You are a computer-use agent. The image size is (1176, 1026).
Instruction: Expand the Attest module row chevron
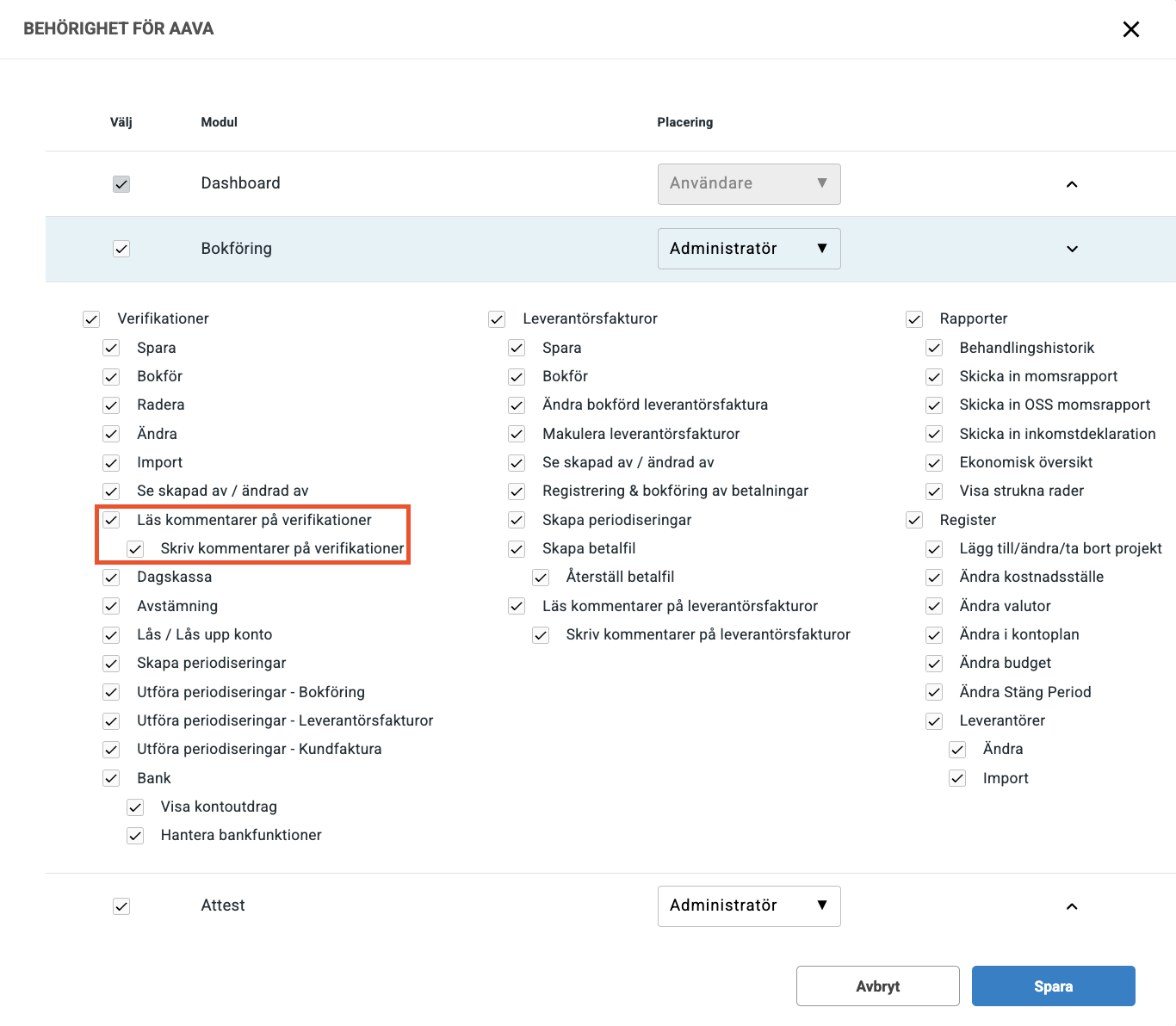click(x=1072, y=906)
